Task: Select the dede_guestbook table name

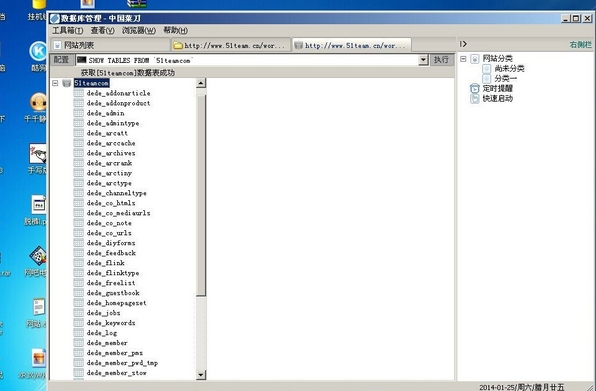Action: 113,293
